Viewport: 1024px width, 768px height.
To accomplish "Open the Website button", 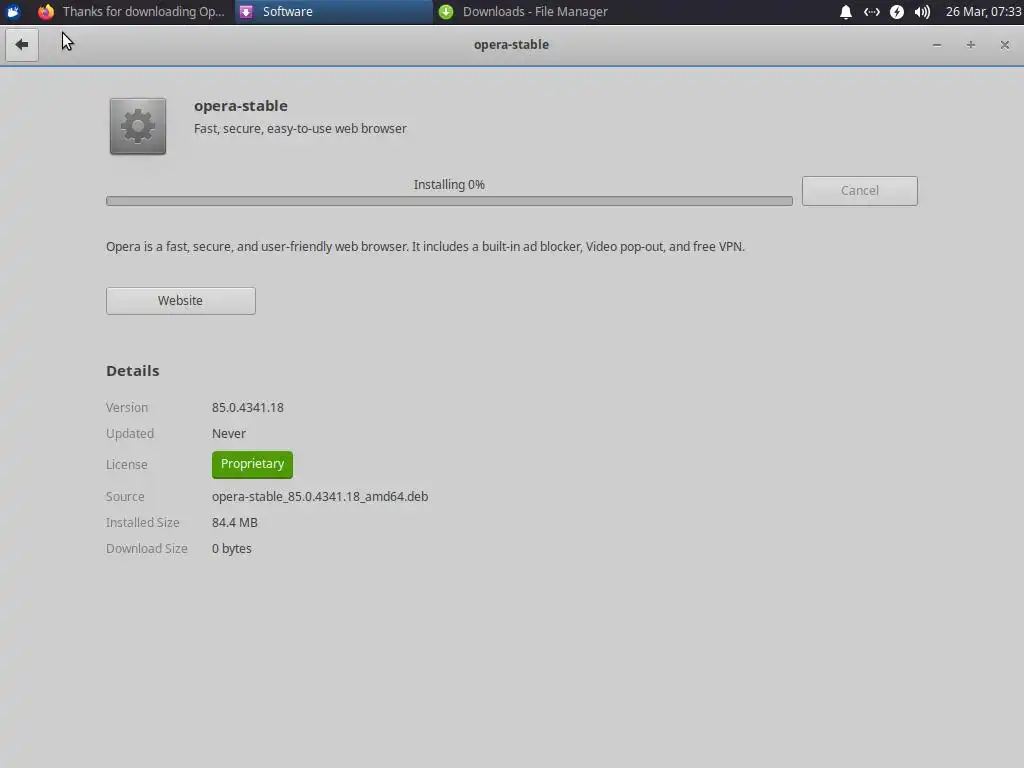I will (181, 301).
